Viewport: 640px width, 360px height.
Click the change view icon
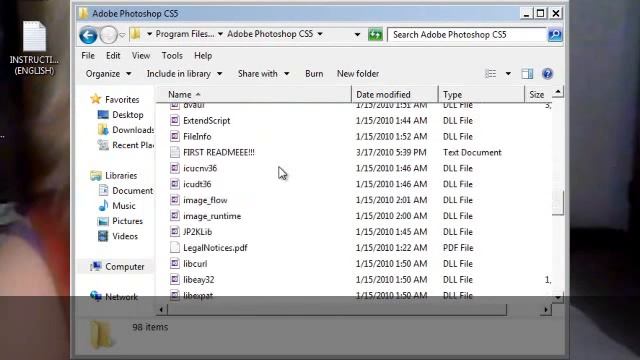(491, 74)
